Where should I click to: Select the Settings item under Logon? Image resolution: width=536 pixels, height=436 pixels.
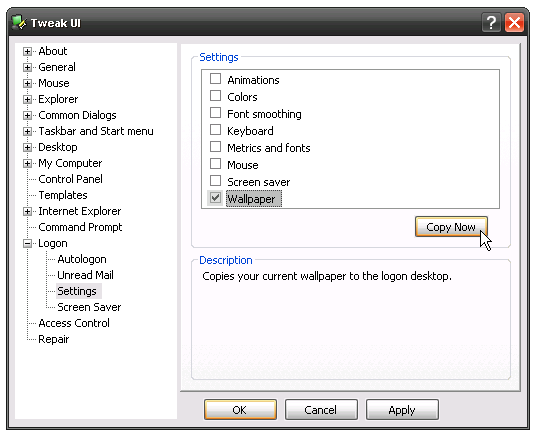(77, 291)
